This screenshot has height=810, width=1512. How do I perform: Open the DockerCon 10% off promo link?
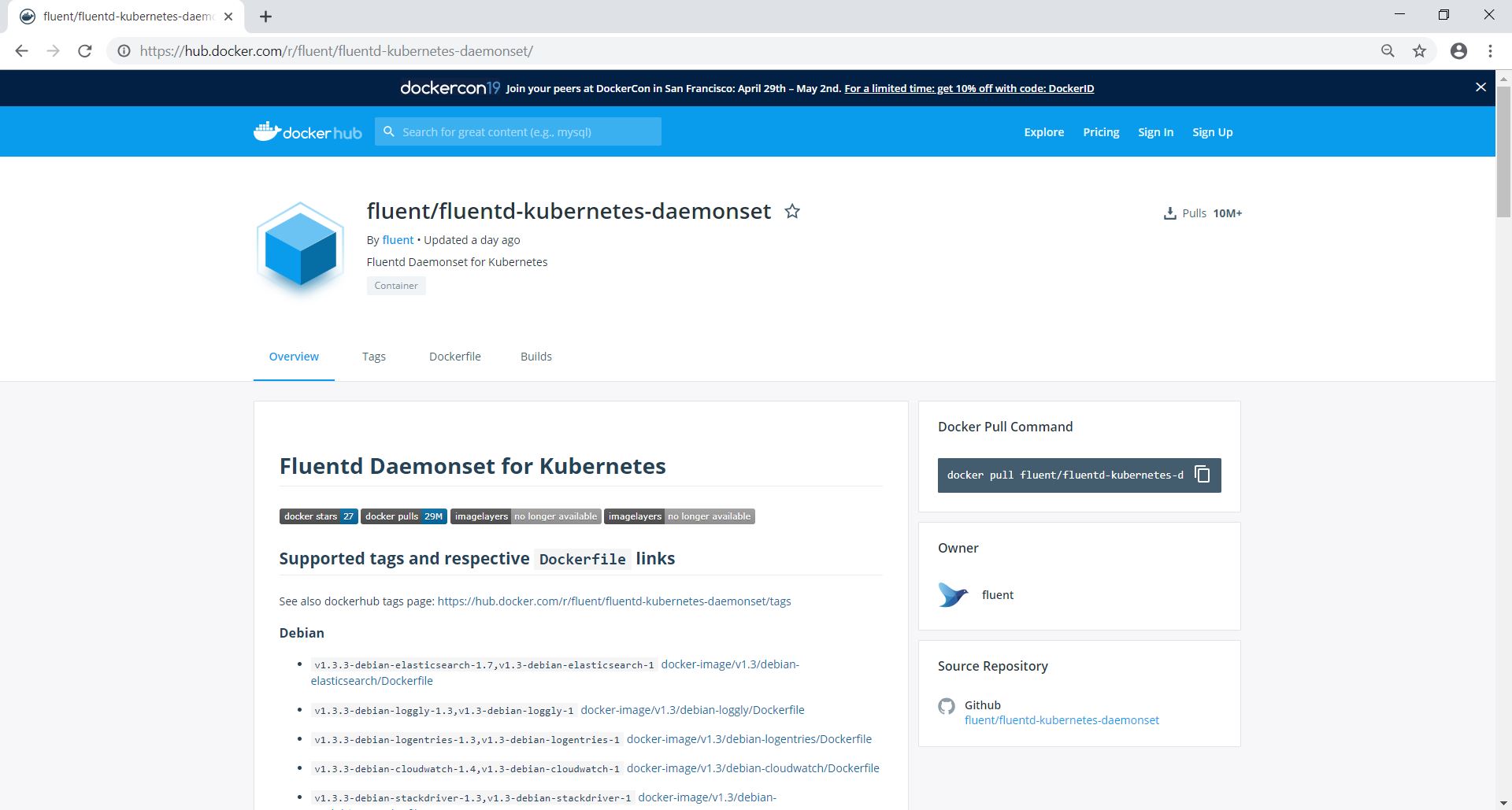click(969, 88)
